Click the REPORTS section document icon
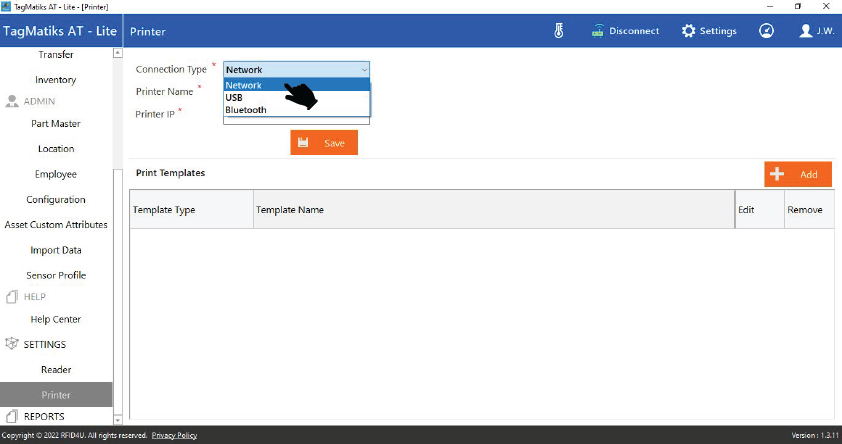The height and width of the screenshot is (444, 842). tap(13, 416)
